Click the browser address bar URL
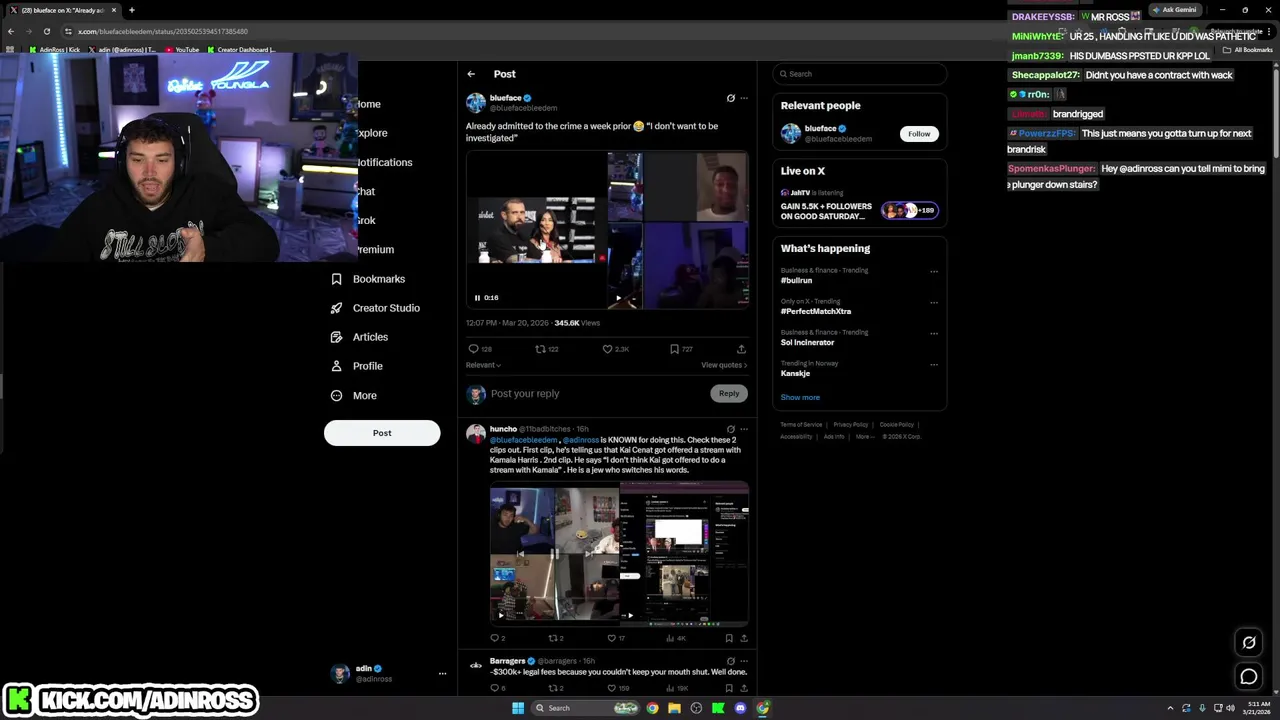1280x720 pixels. [x=163, y=31]
